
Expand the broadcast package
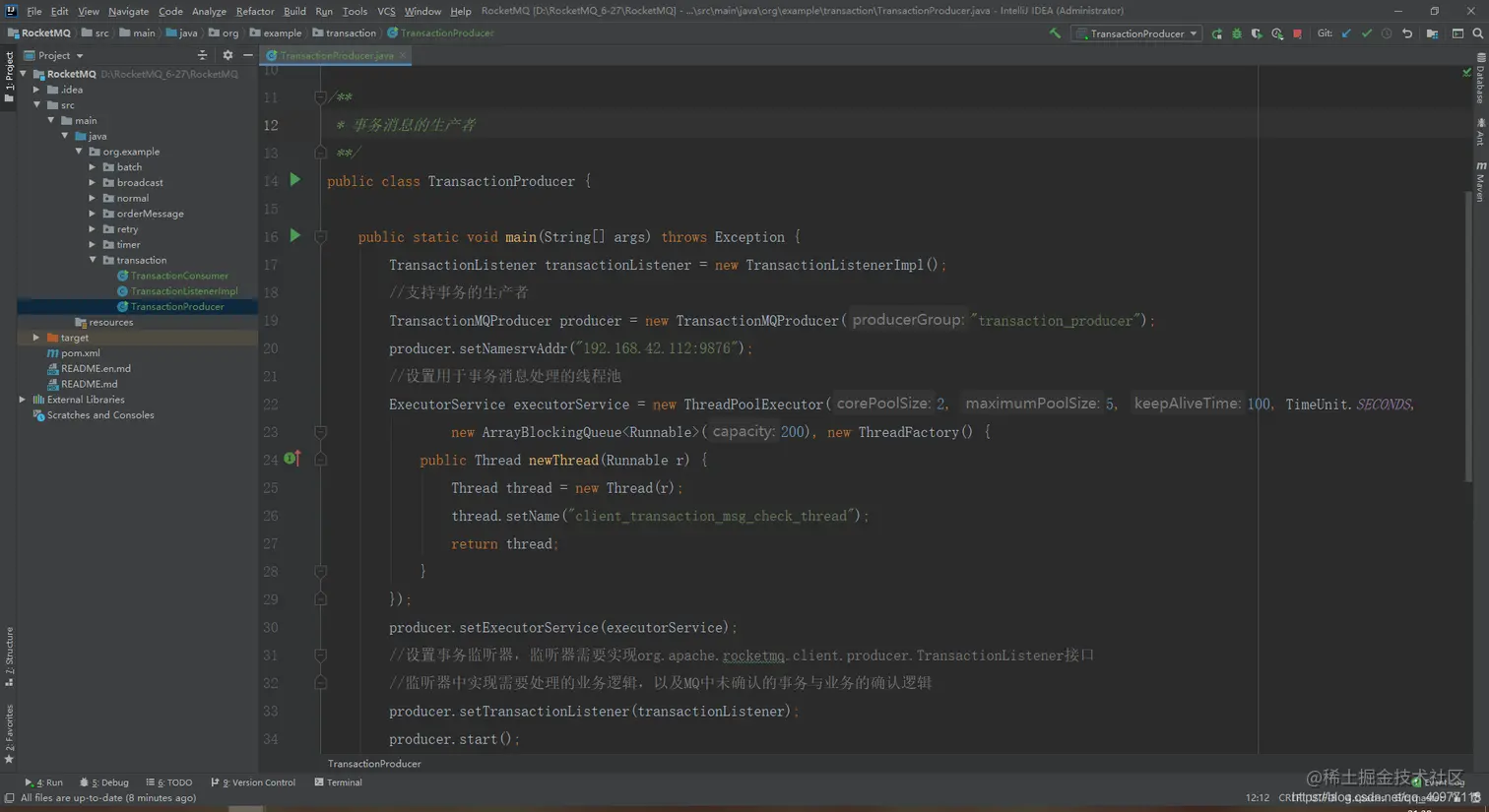coord(93,182)
